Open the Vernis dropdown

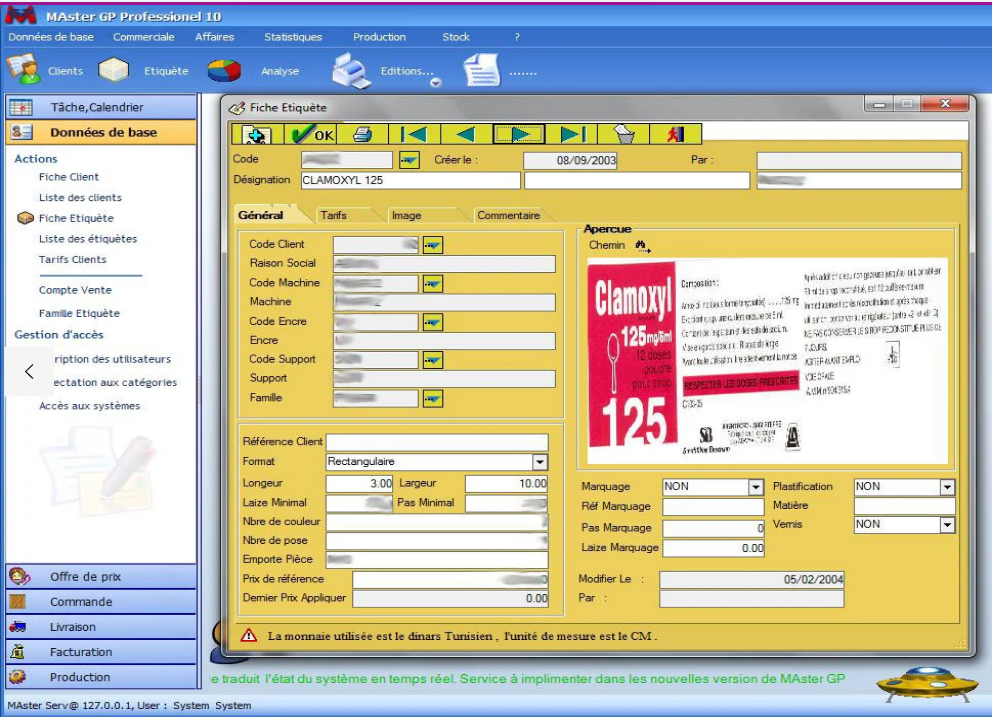click(x=947, y=525)
